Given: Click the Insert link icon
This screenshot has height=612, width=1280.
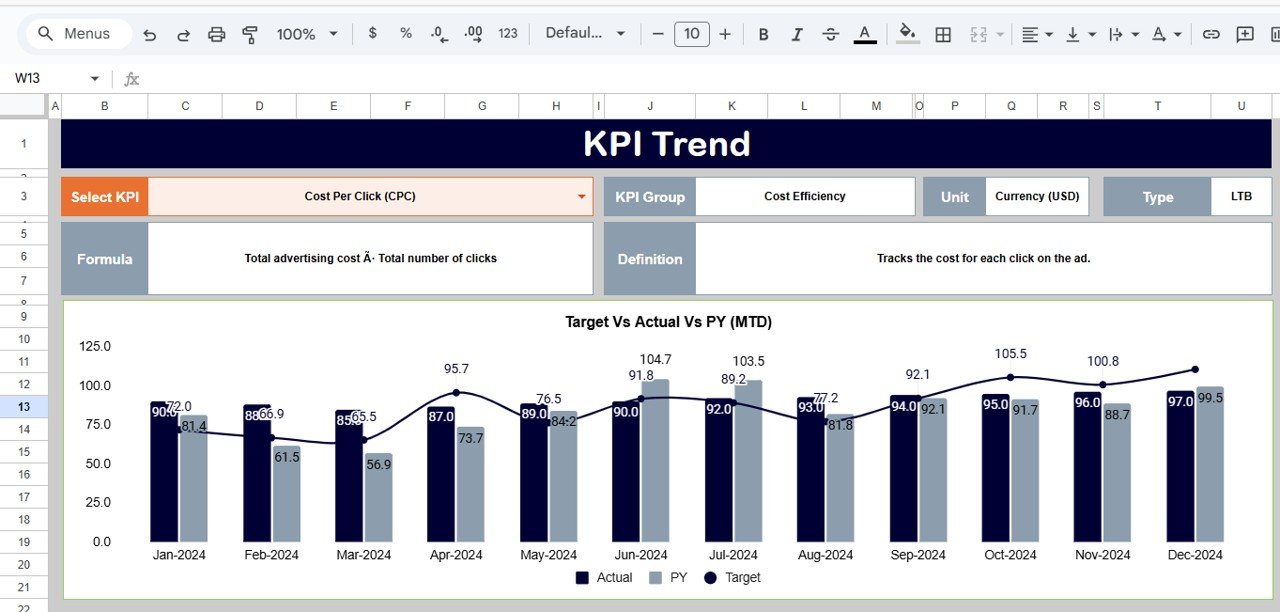Looking at the screenshot, I should pos(1210,33).
